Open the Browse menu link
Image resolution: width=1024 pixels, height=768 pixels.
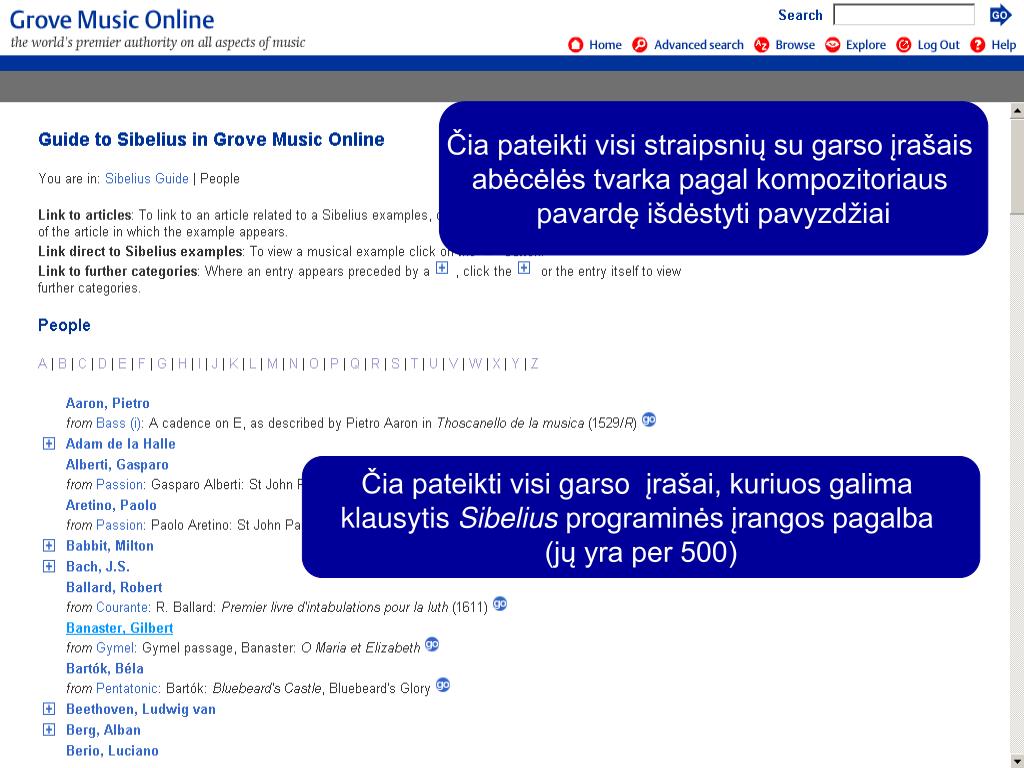[795, 45]
